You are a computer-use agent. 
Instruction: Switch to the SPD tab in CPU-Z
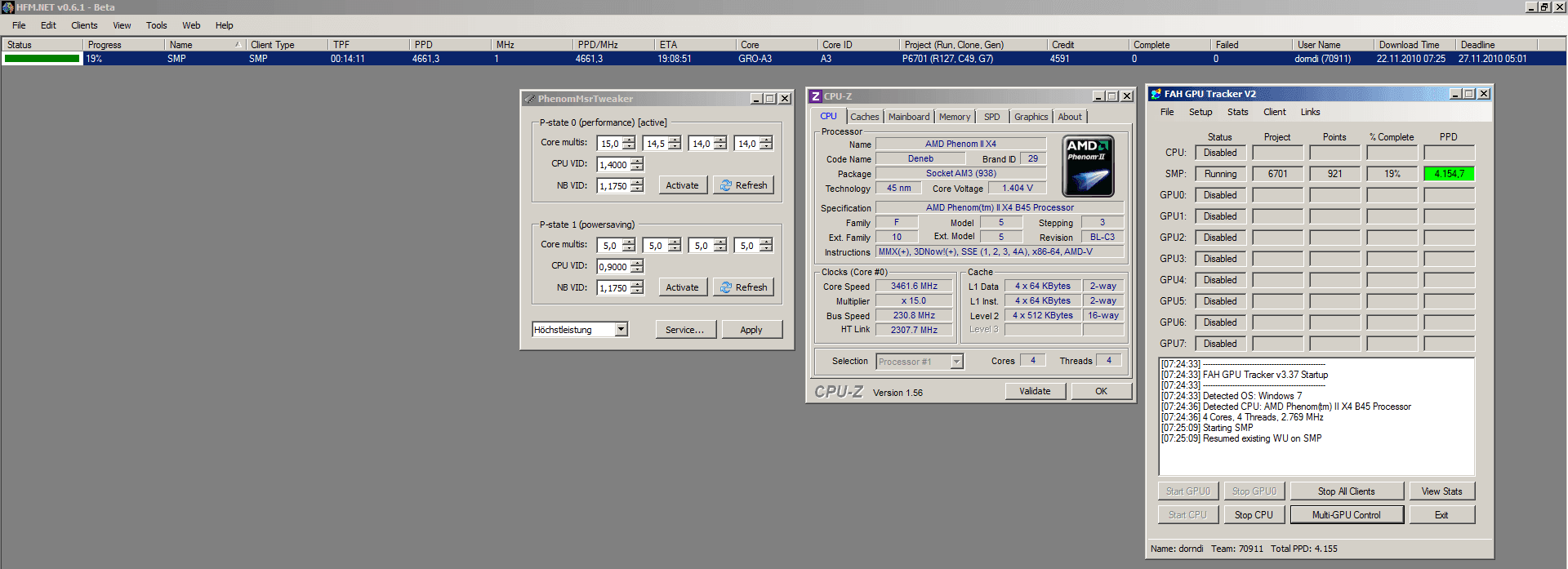click(991, 117)
